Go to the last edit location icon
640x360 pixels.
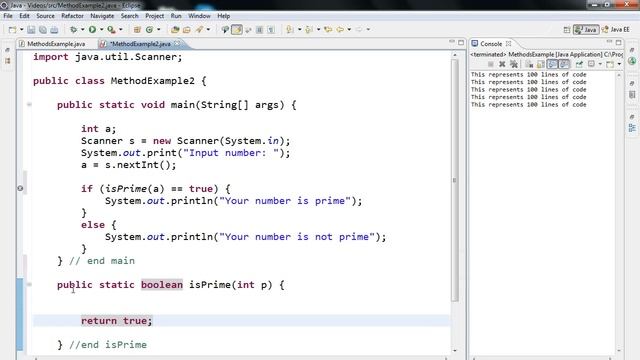tap(327, 29)
